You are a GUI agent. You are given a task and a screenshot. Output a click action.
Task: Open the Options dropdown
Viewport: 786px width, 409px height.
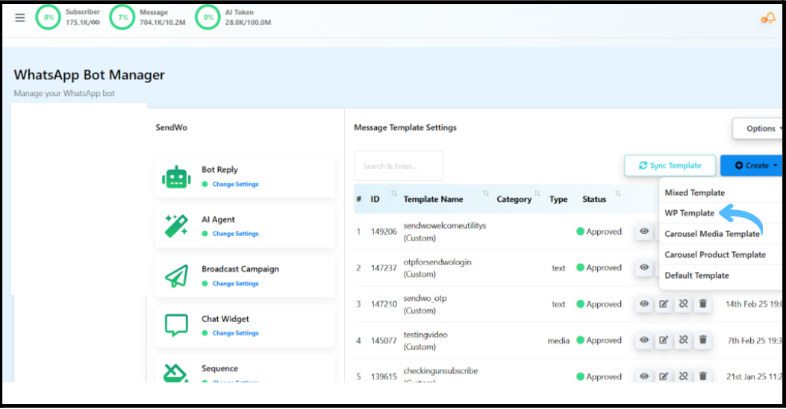pos(759,128)
